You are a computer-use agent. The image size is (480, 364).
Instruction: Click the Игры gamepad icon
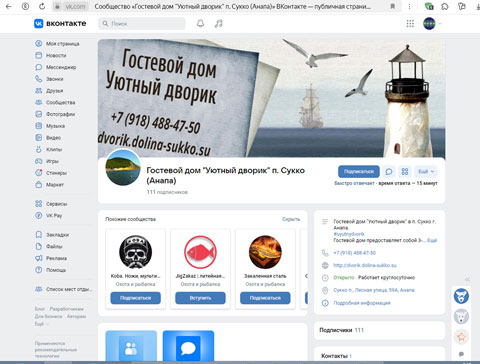39,161
